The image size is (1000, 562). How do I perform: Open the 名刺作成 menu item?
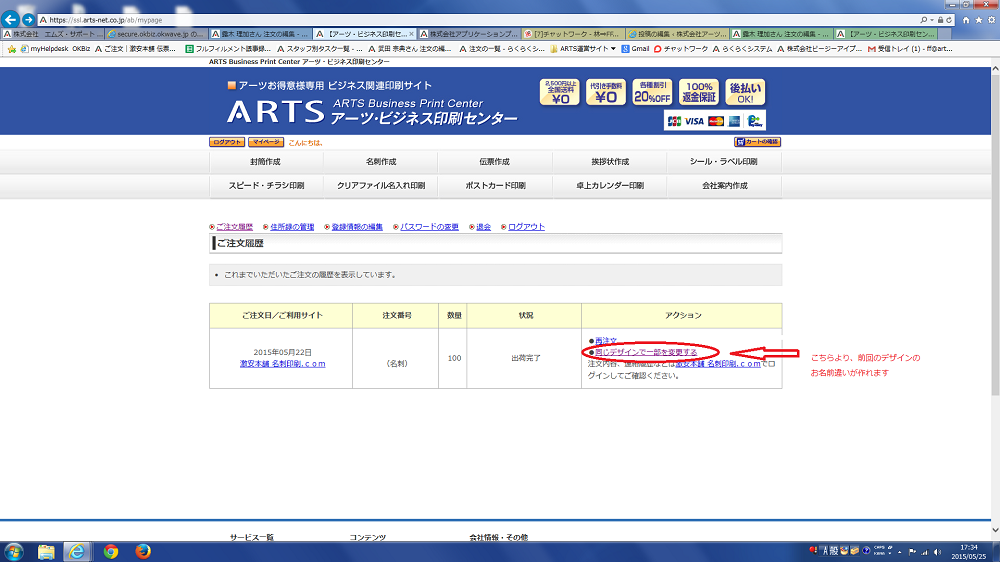click(x=381, y=162)
